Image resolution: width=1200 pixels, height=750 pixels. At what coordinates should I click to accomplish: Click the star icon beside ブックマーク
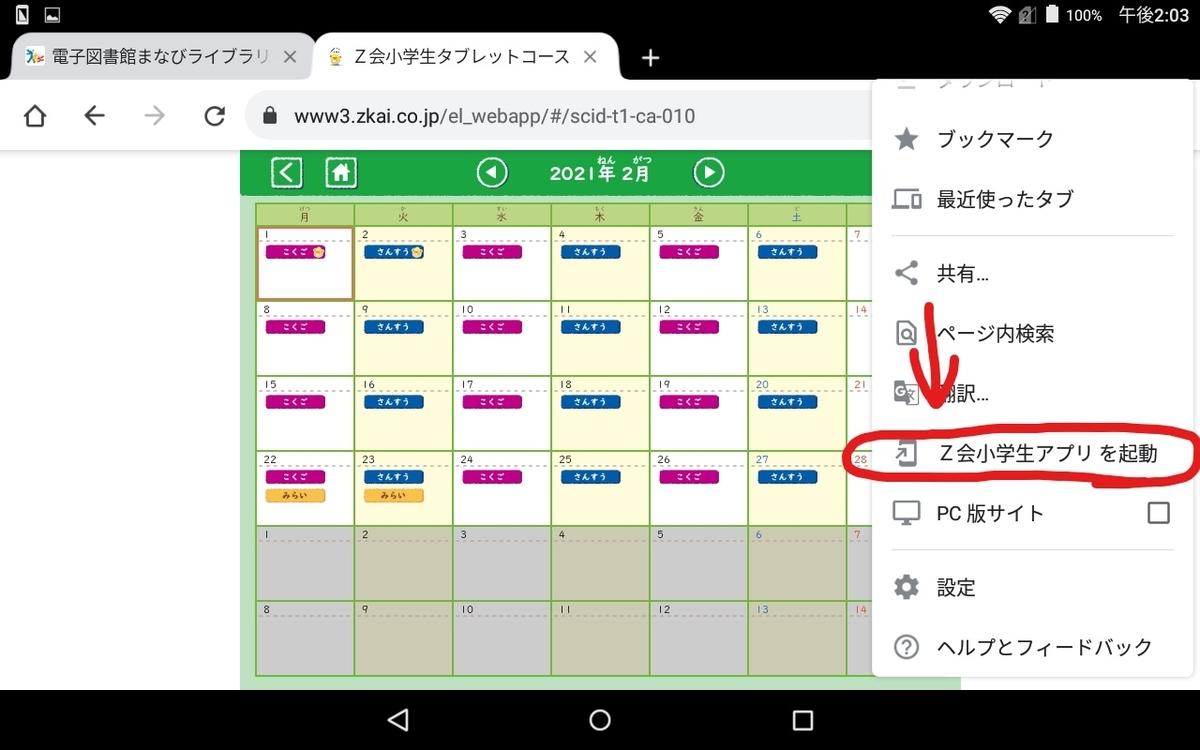[906, 139]
